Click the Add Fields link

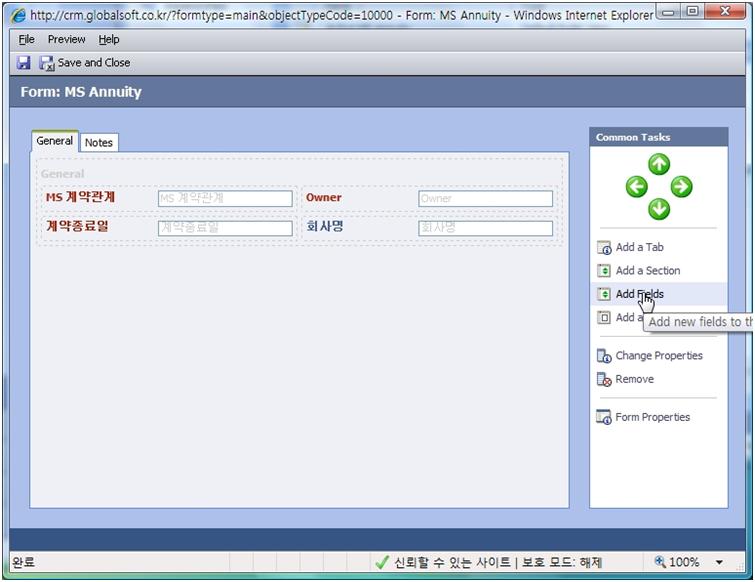tap(639, 294)
